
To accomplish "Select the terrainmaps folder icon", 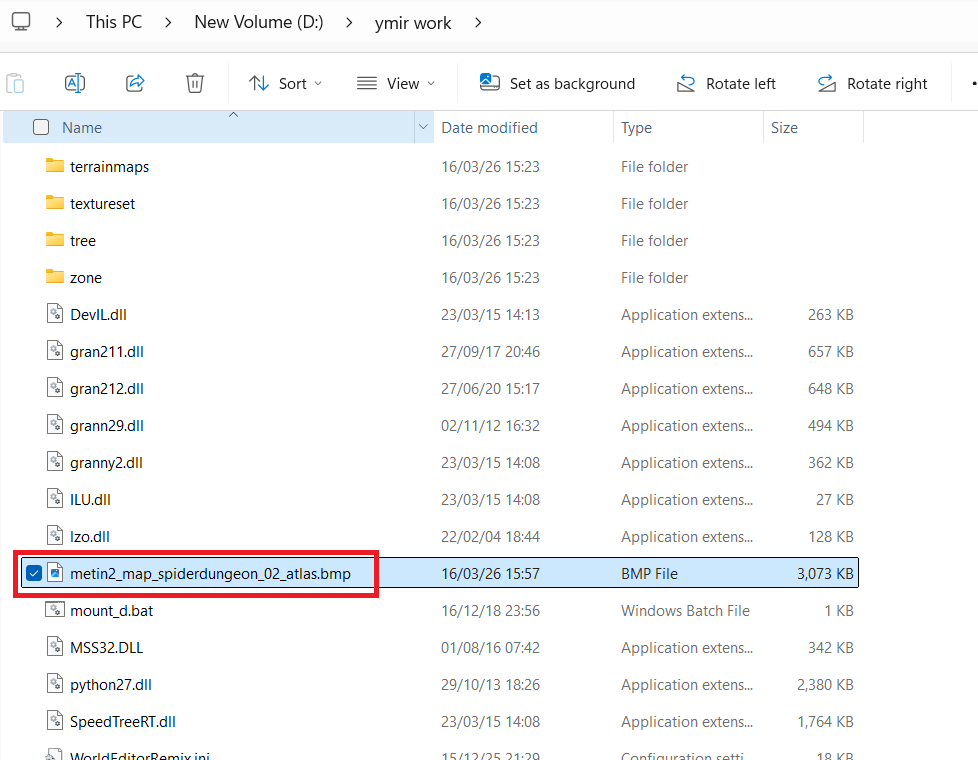I will (x=55, y=166).
